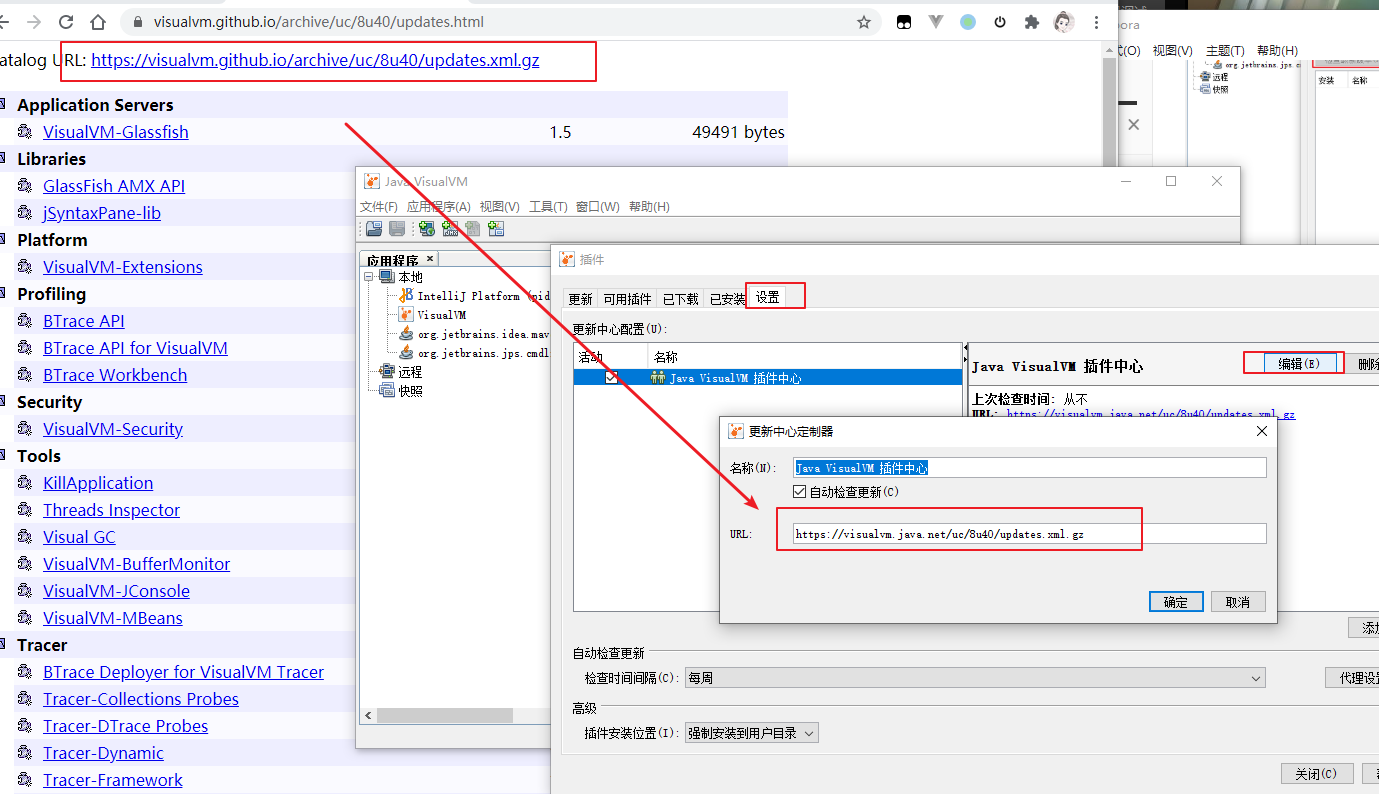Viewport: 1379px width, 794px height.
Task: Click the 关闭(C) button in plugins dialog
Action: [1317, 774]
